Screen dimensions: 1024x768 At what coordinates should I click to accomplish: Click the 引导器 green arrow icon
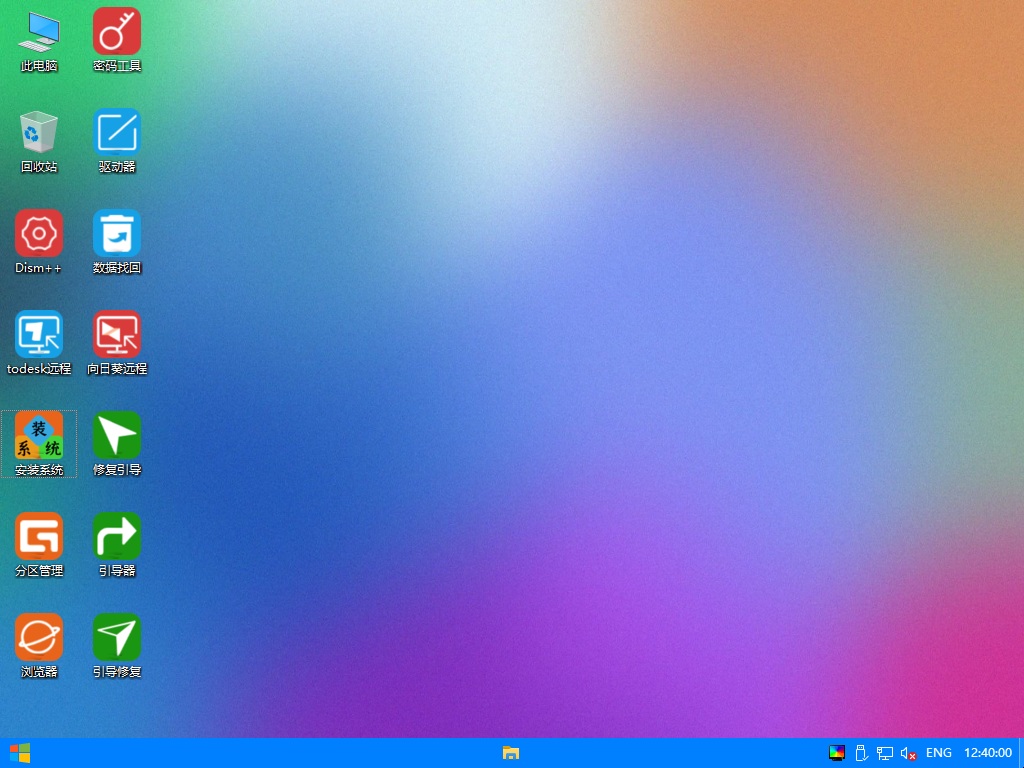117,537
